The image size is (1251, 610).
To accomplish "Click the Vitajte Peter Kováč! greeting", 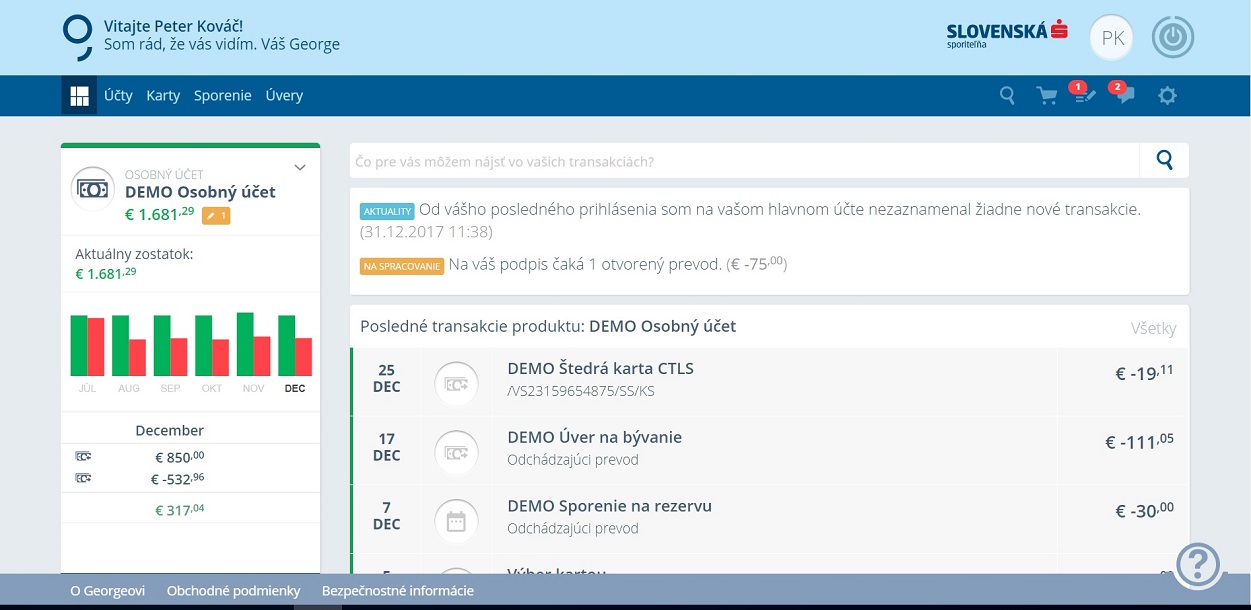I will [x=174, y=26].
